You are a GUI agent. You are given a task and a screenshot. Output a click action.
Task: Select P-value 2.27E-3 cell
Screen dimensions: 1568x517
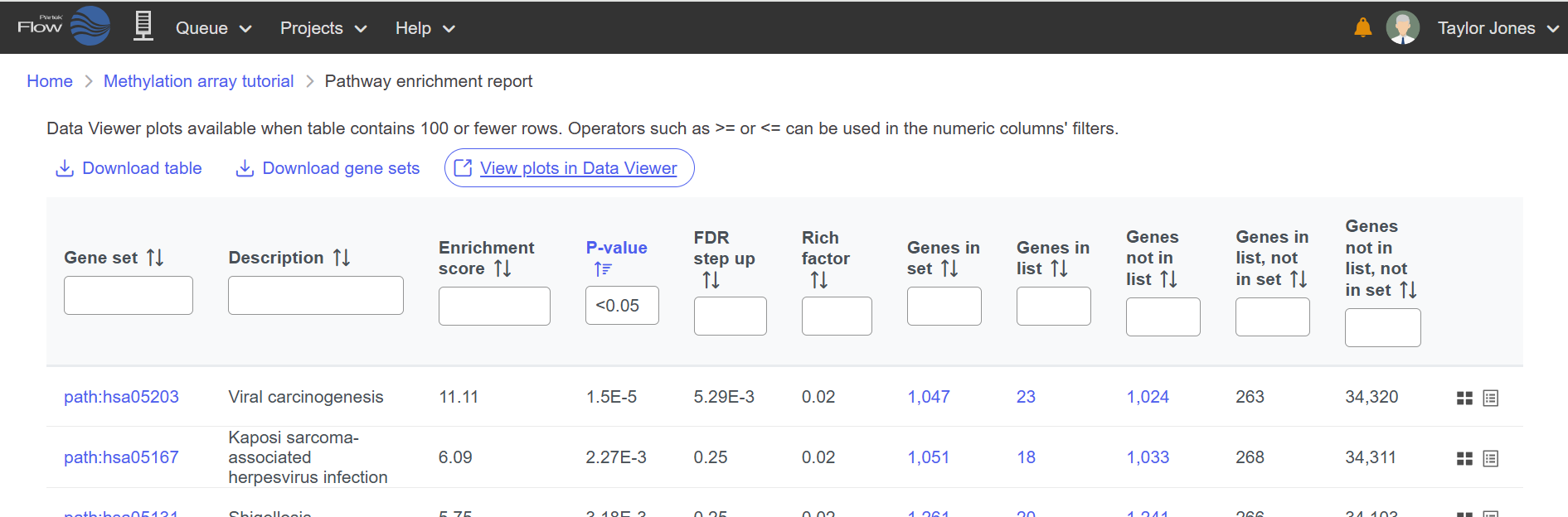(x=616, y=457)
